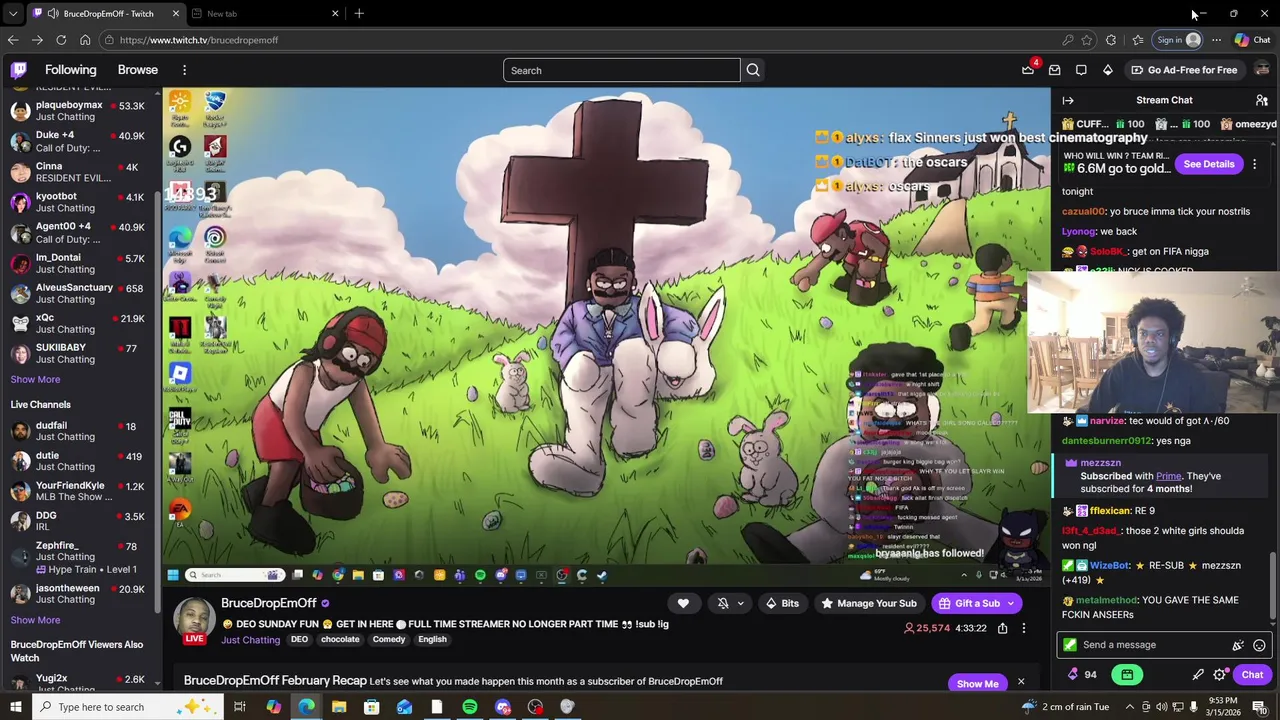Image resolution: width=1280 pixels, height=720 pixels.
Task: Open browser settings and more menu
Action: pyautogui.click(x=1216, y=40)
